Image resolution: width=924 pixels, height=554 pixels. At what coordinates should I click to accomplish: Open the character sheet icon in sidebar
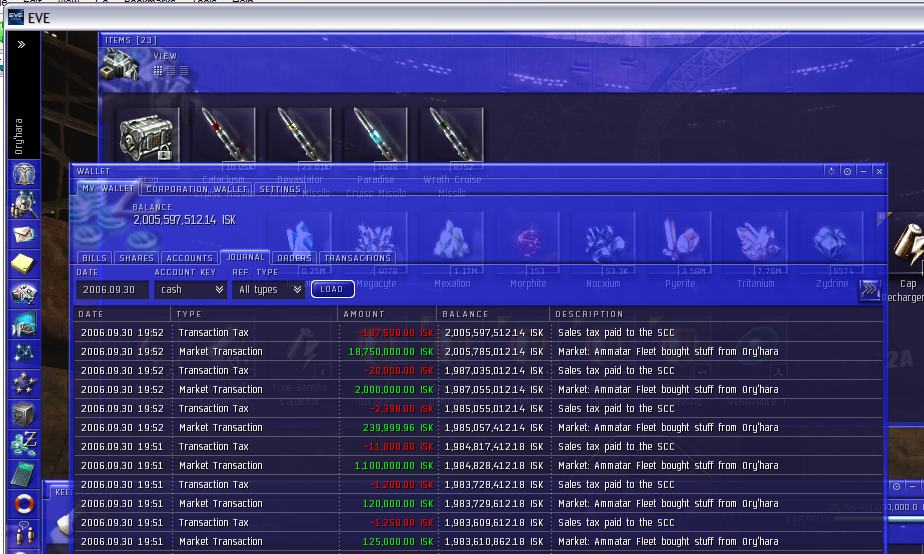(x=24, y=174)
